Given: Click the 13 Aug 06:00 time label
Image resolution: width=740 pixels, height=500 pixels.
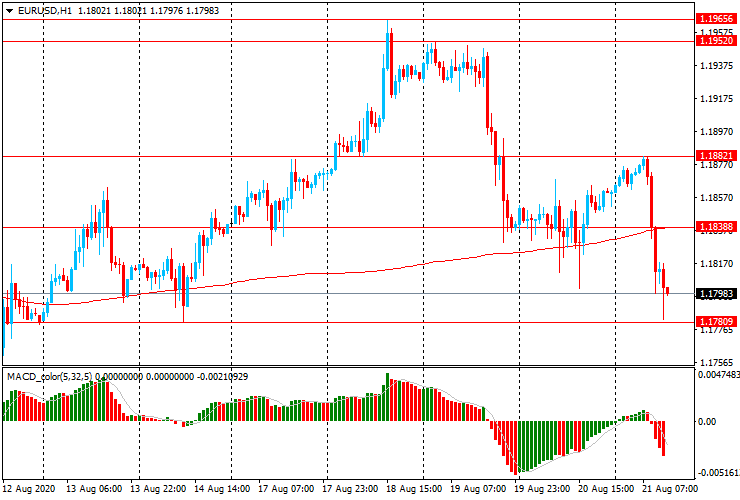Looking at the screenshot, I should pyautogui.click(x=94, y=489).
